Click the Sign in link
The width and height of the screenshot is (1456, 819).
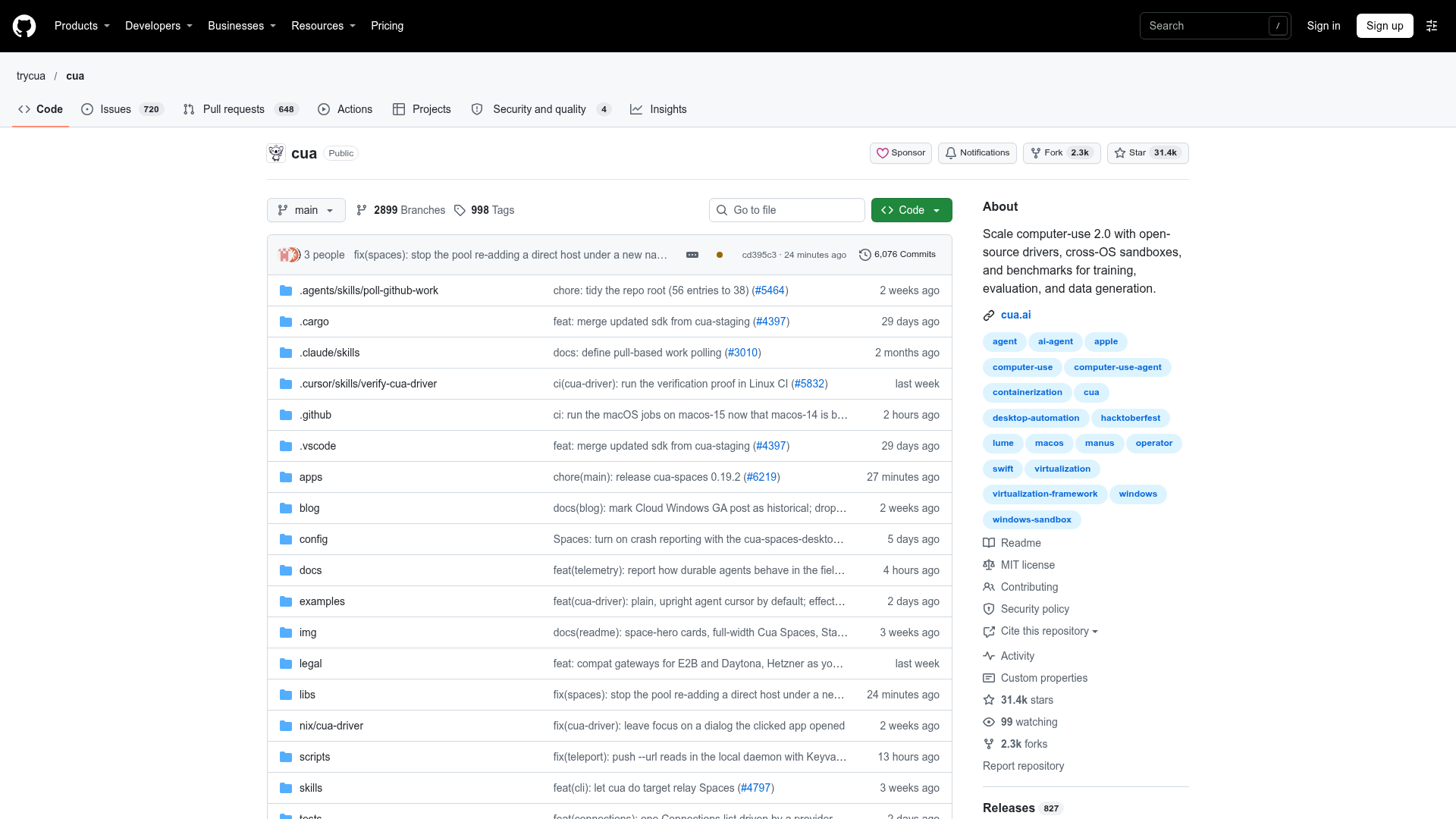(1323, 26)
